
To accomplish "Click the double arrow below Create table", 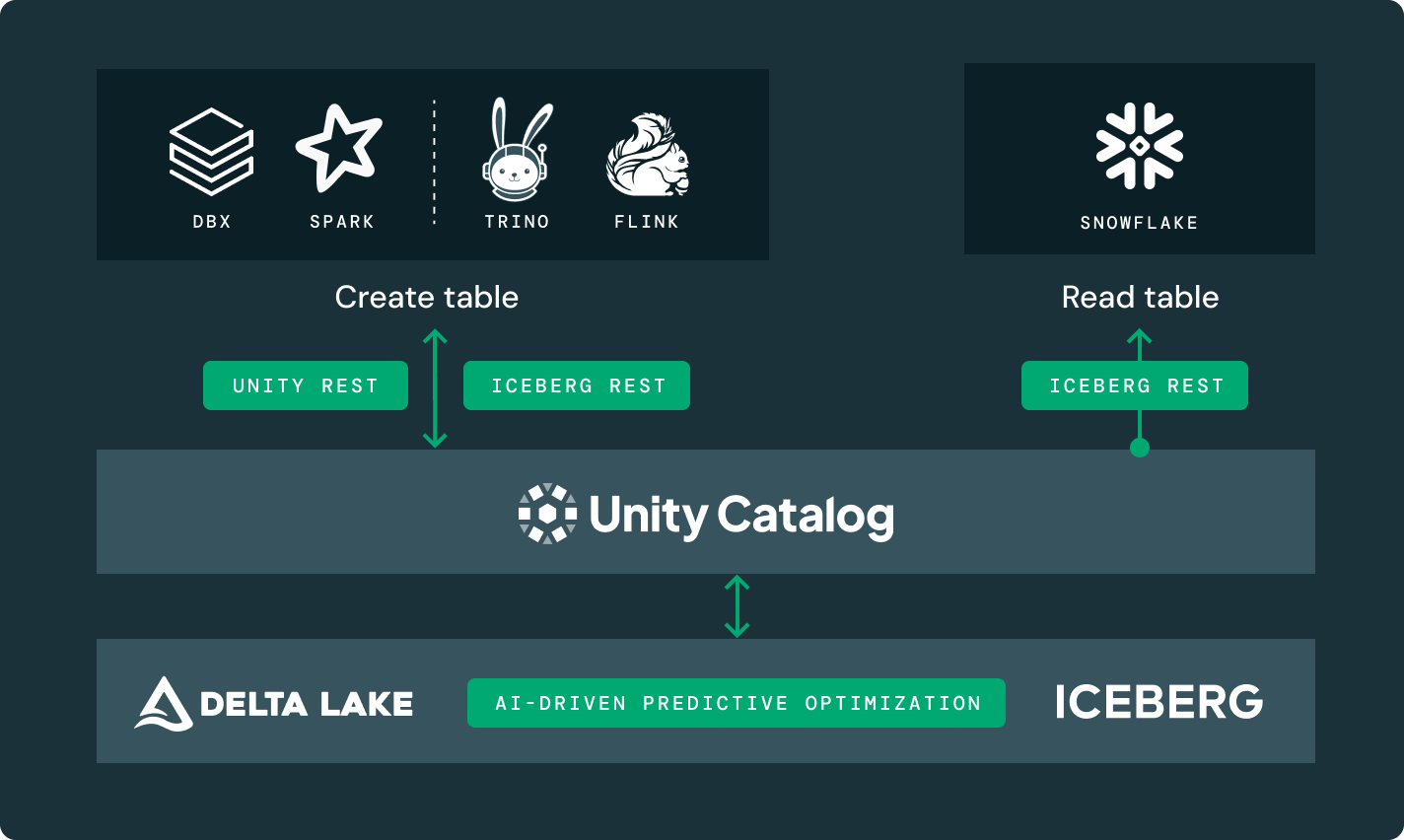I will (x=435, y=388).
